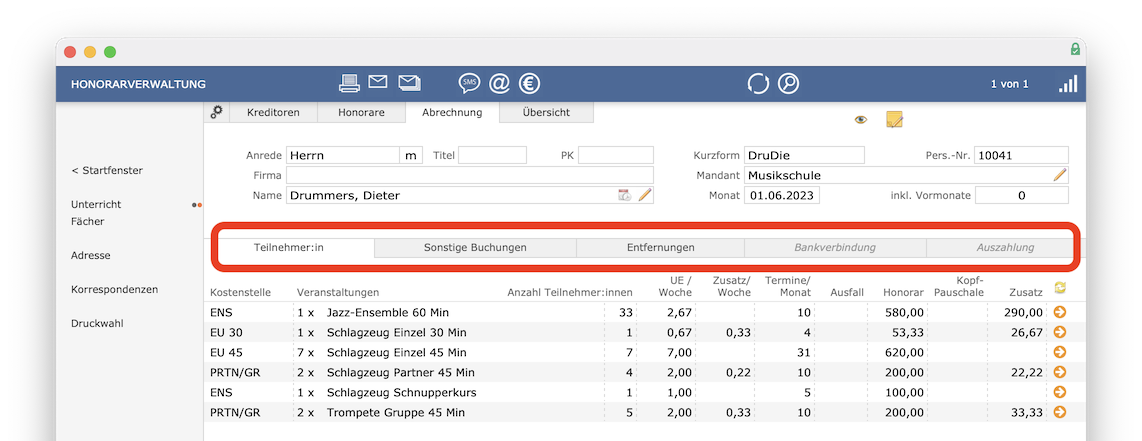Click the @ email icon
This screenshot has height=441, width=1142.
coord(499,84)
